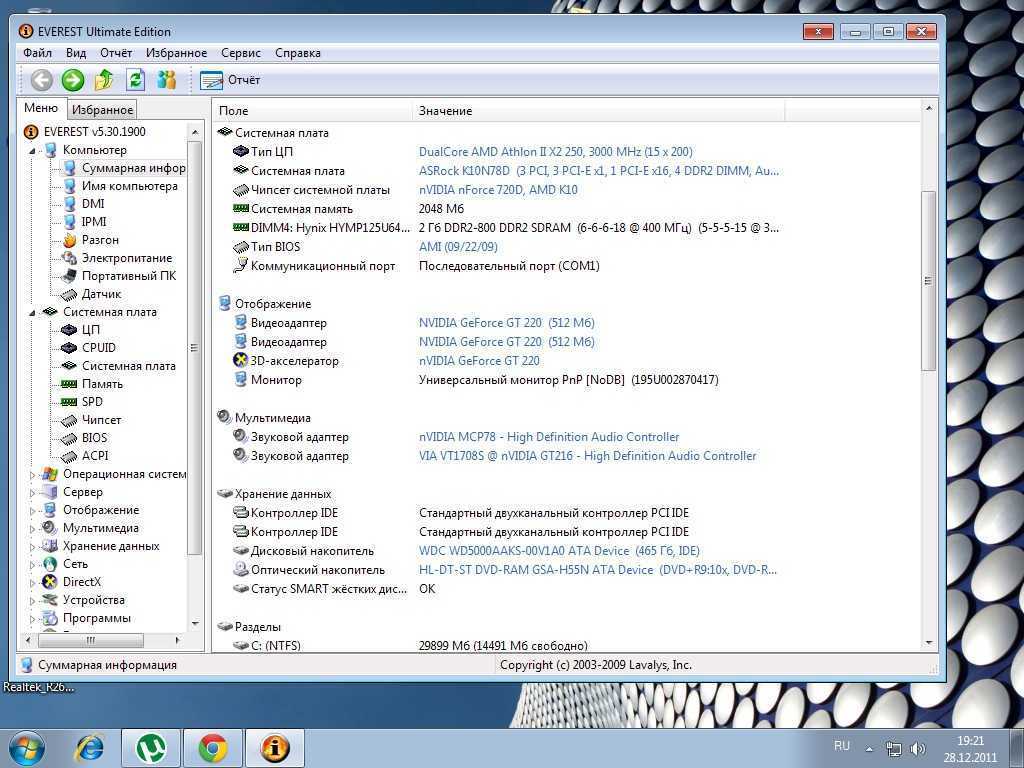Click the Сеть globe icon in tree
Screen dimensions: 1024x768
tap(50, 564)
